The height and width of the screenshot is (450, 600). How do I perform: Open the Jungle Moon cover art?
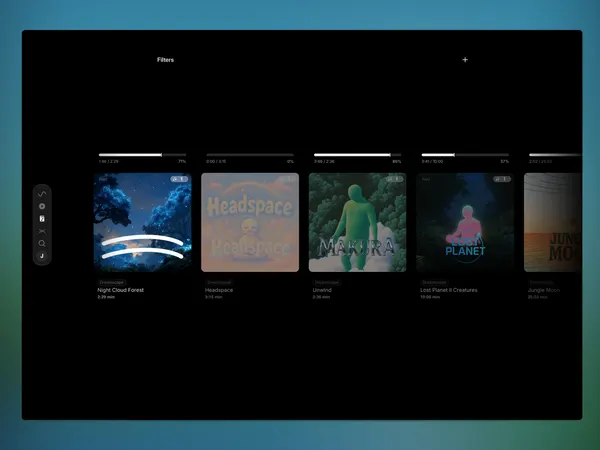point(553,222)
